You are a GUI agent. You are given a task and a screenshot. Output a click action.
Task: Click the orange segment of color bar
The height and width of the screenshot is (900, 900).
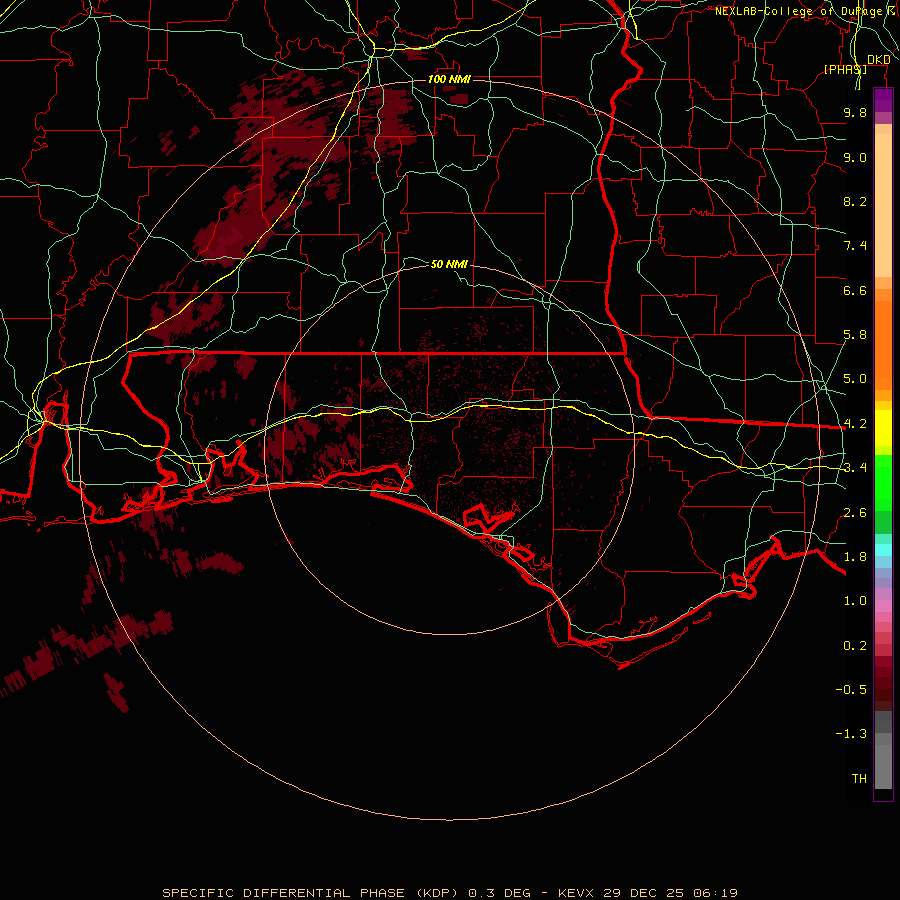[x=883, y=344]
